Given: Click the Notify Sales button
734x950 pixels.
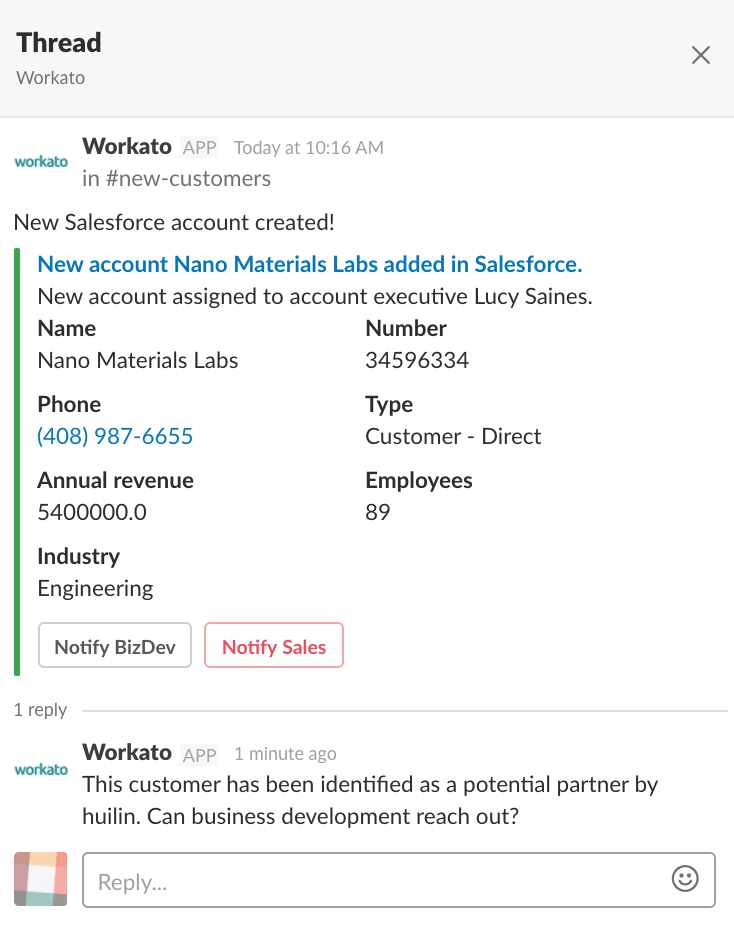Looking at the screenshot, I should tap(273, 645).
